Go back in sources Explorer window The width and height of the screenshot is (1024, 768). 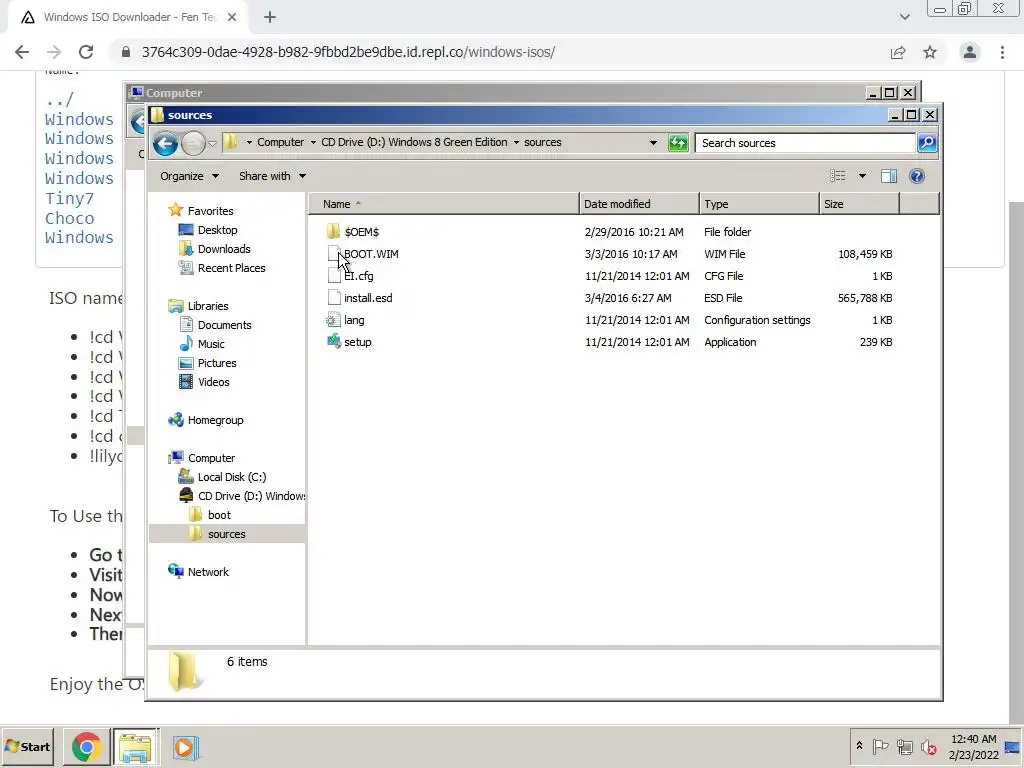166,143
